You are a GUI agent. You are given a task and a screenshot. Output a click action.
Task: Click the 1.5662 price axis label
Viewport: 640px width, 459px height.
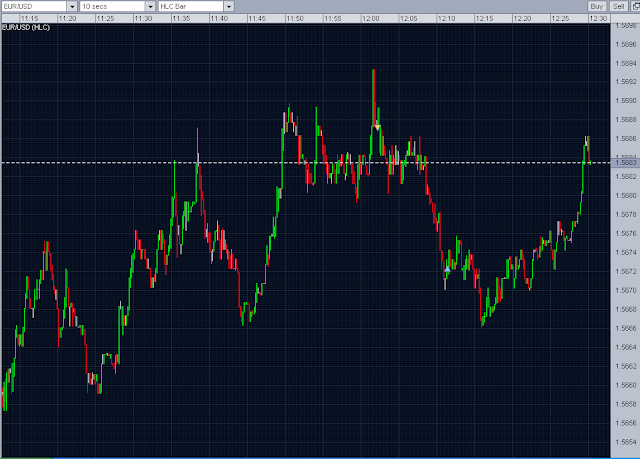tap(626, 366)
